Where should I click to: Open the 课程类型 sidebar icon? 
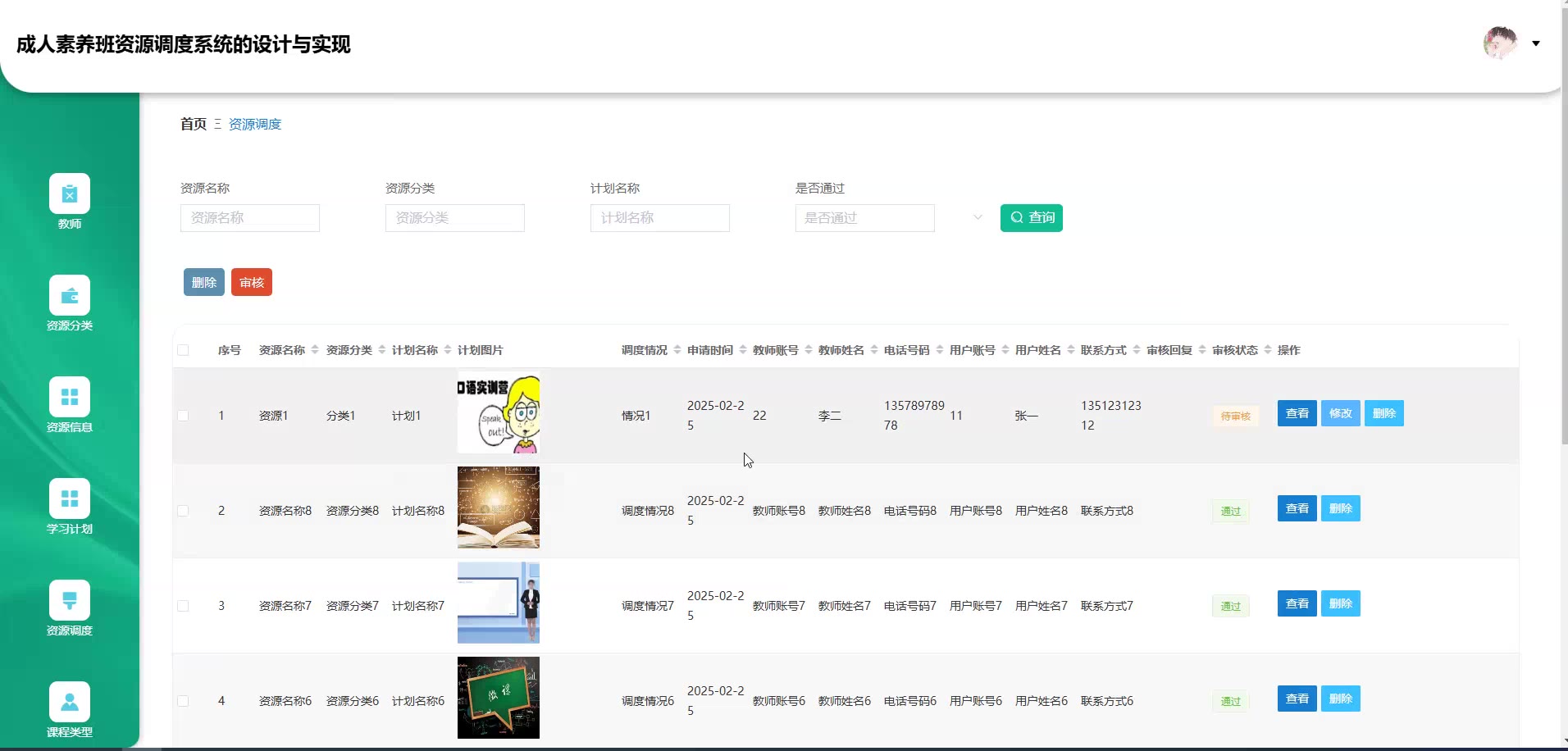(x=70, y=703)
